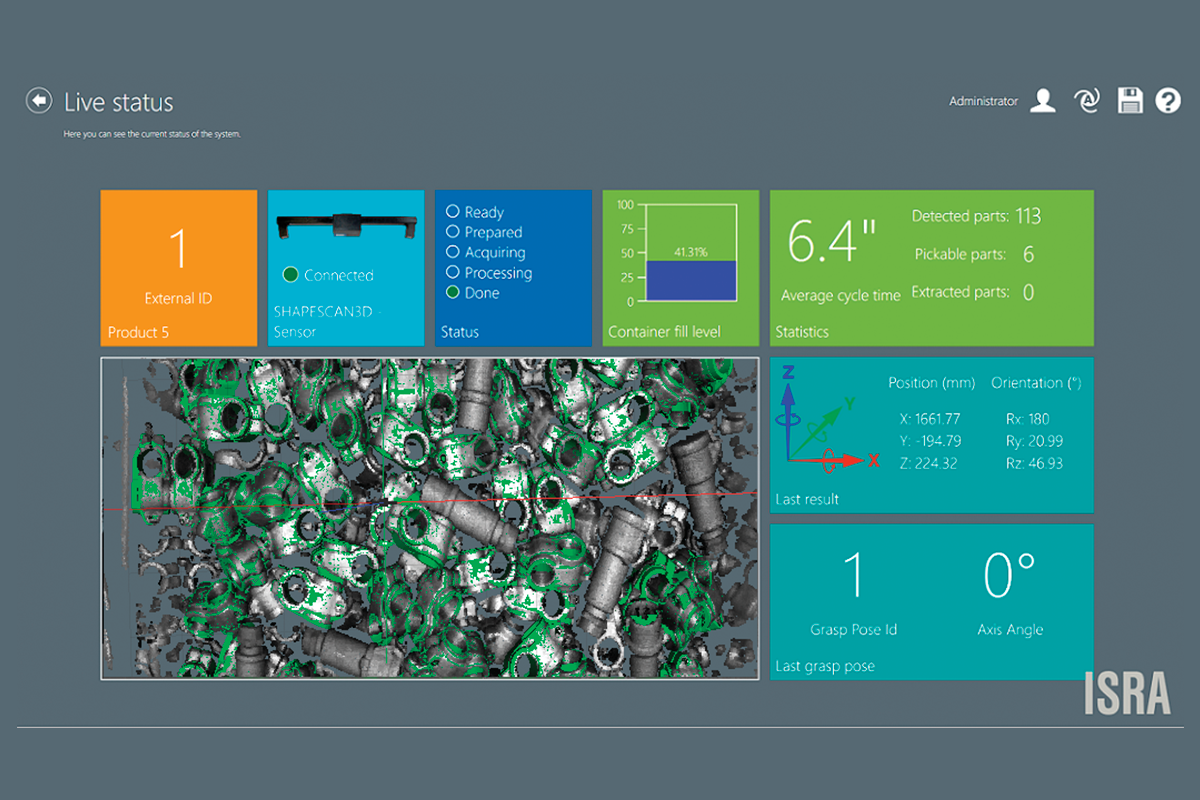Click the X: 1661.77 position value
This screenshot has width=1200, height=800.
930,419
